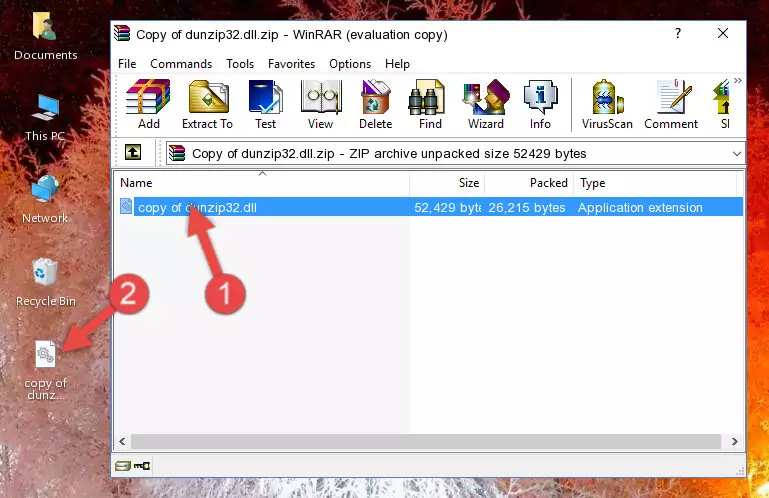Click the WinRAR title bar app icon
This screenshot has width=769, height=498.
click(122, 33)
